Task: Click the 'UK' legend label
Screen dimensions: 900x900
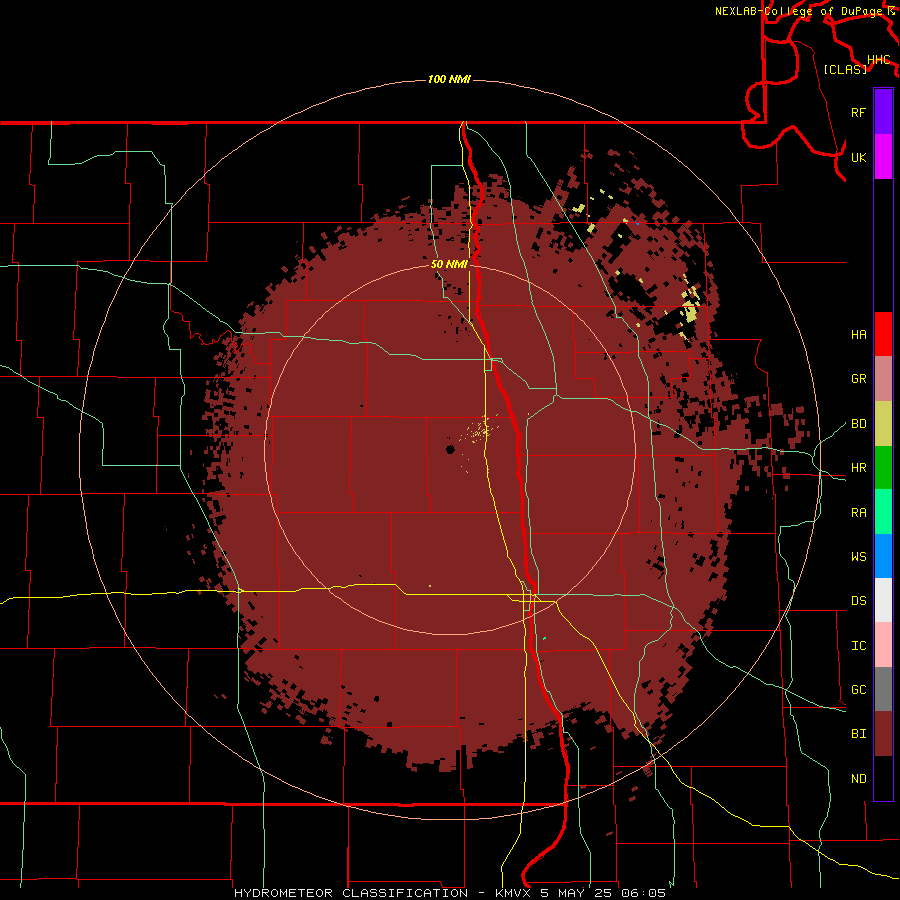Action: point(858,157)
